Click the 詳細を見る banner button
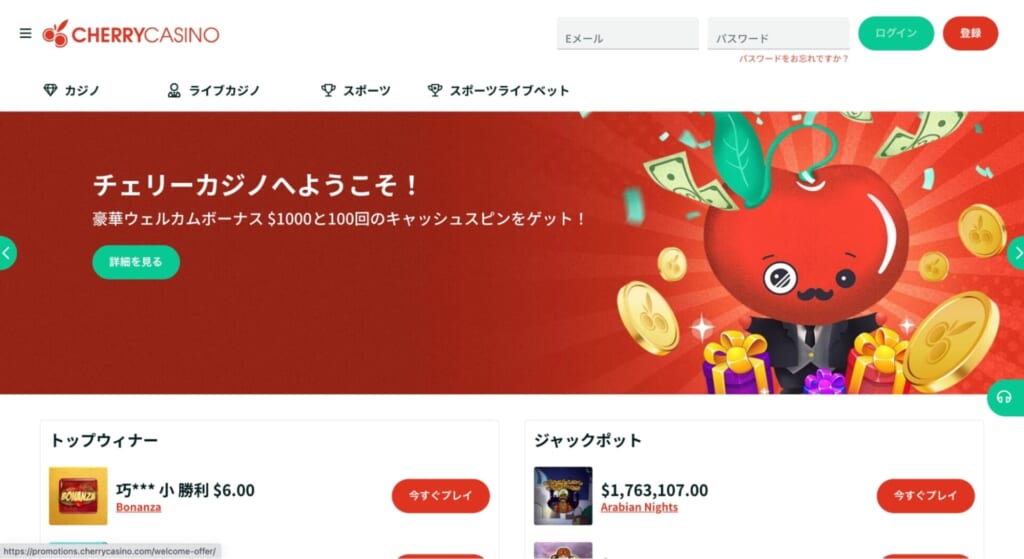 click(x=136, y=262)
